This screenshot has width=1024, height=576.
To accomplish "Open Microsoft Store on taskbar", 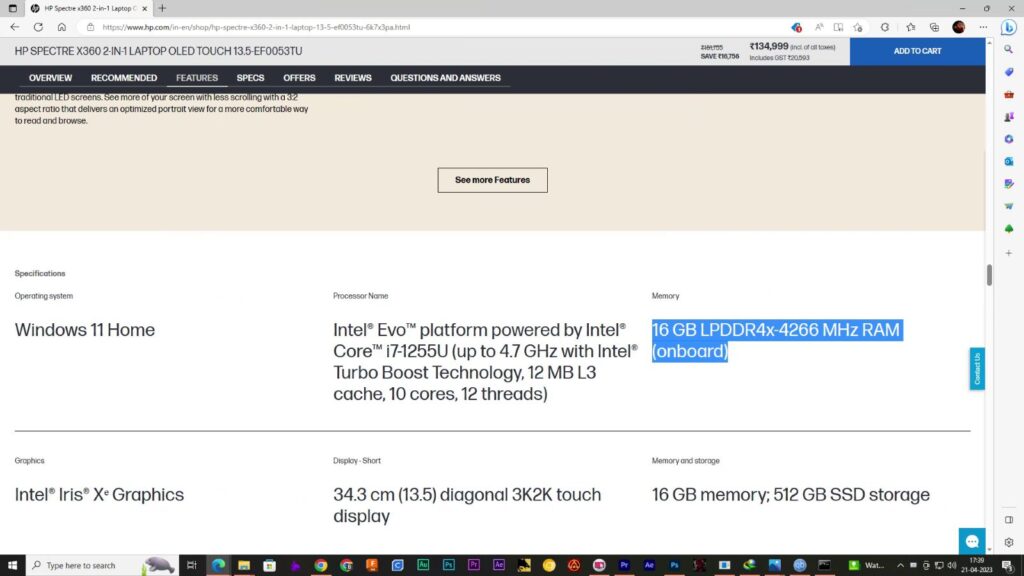I will click(269, 565).
